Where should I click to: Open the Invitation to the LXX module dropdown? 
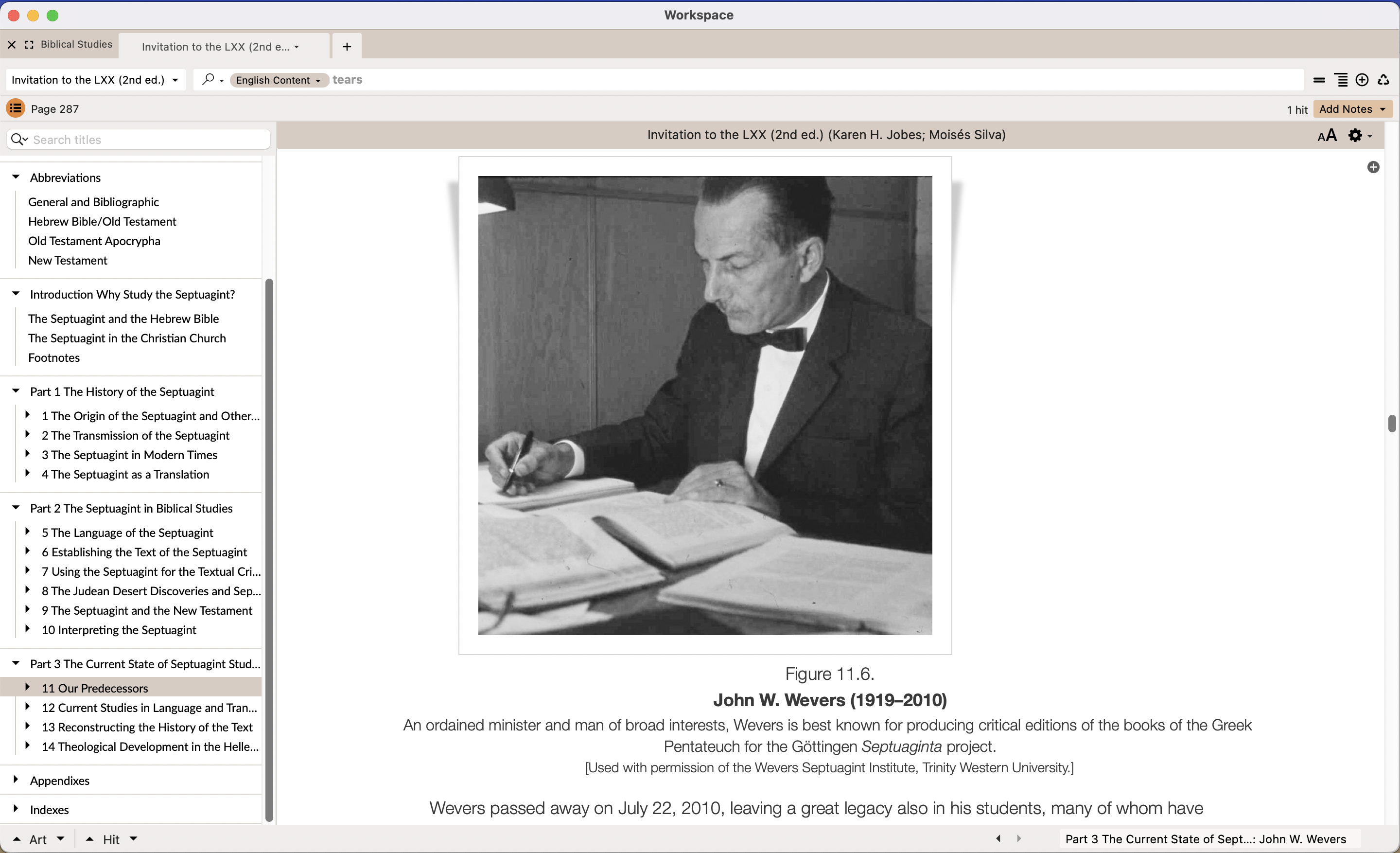point(95,80)
